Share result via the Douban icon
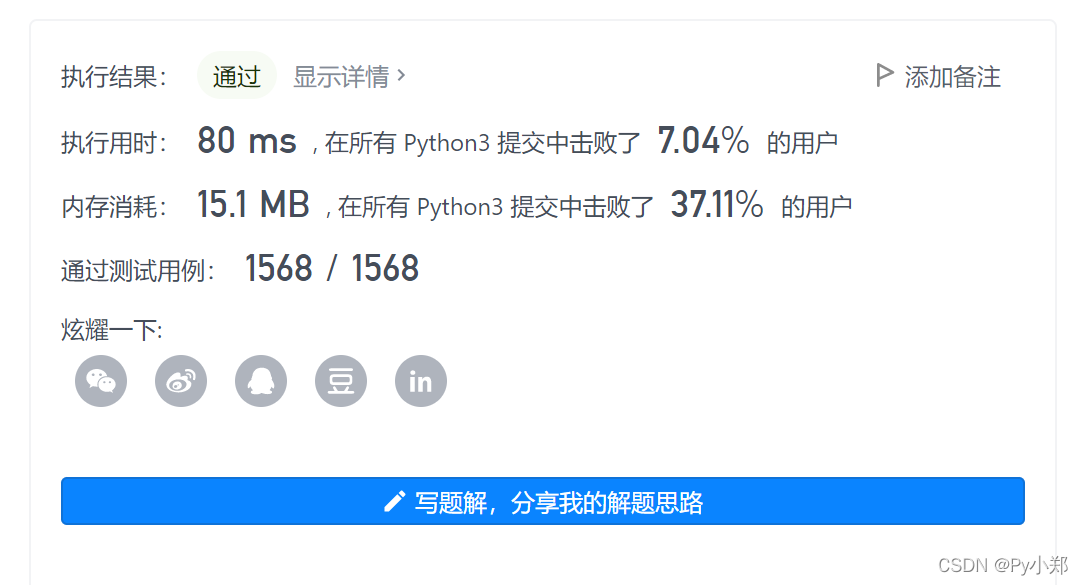Viewport: 1083px width, 585px height. (x=340, y=381)
